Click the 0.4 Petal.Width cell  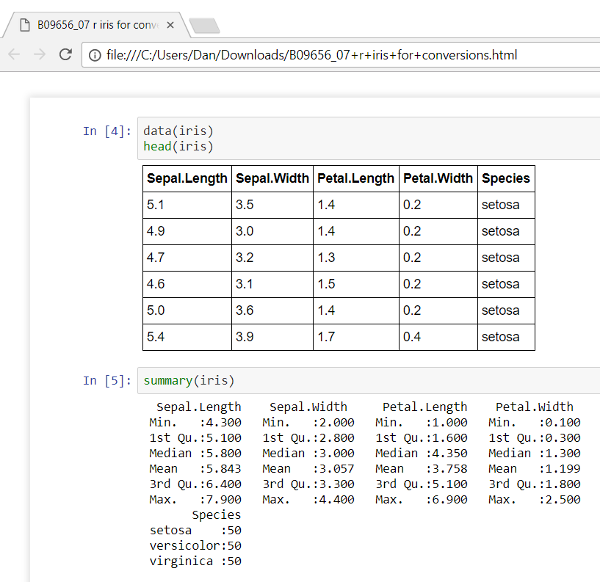(439, 337)
